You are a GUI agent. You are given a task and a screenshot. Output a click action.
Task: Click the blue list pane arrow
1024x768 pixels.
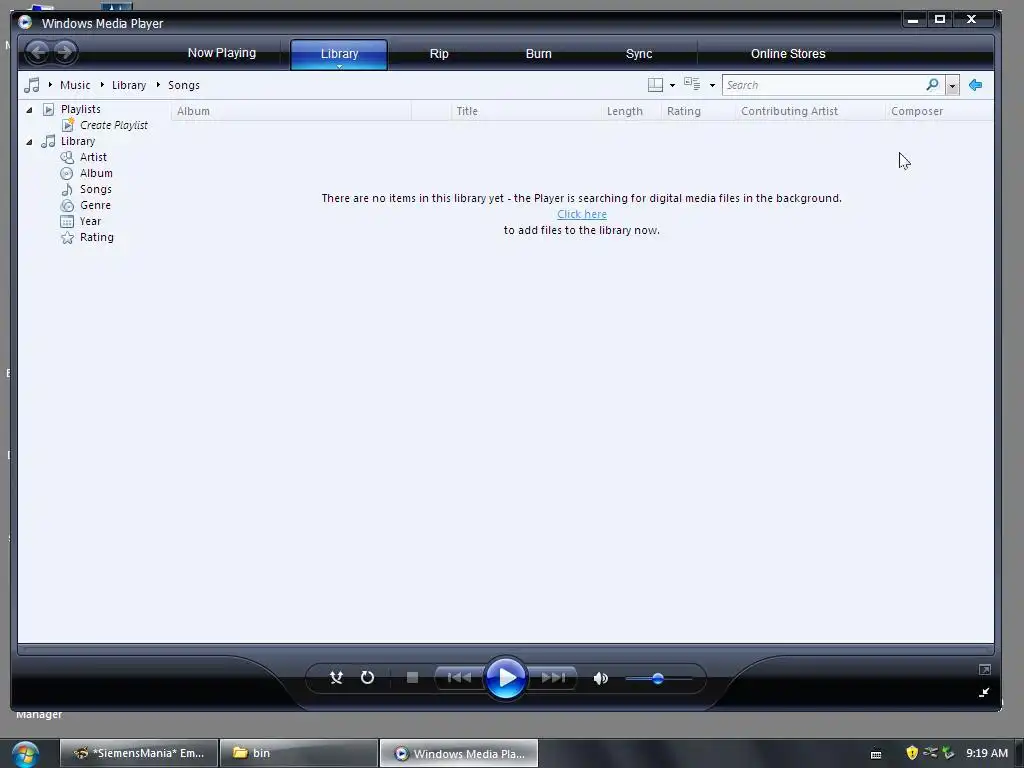click(x=976, y=85)
